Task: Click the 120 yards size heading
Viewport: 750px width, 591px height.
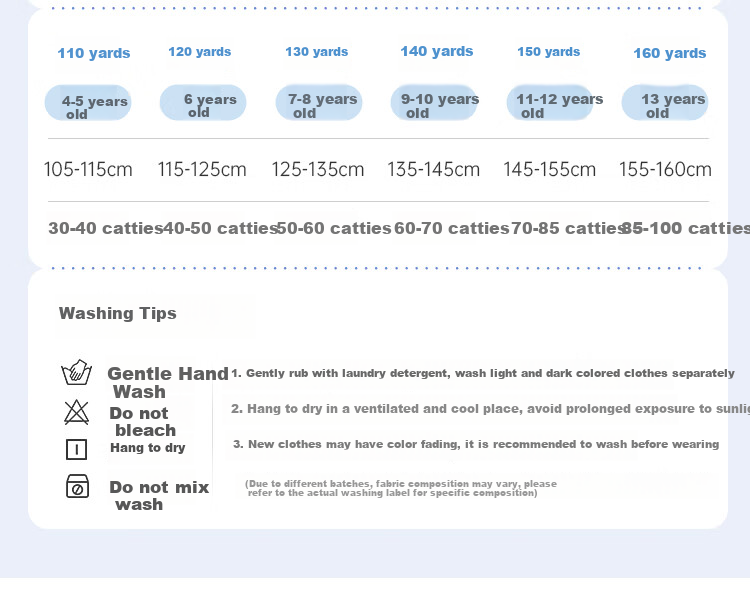Action: tap(199, 52)
